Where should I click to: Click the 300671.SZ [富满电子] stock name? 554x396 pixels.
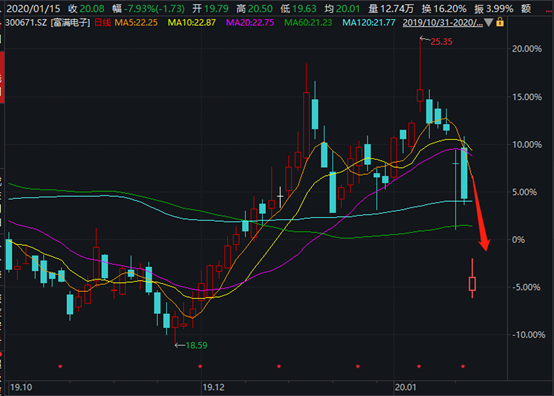pyautogui.click(x=48, y=23)
